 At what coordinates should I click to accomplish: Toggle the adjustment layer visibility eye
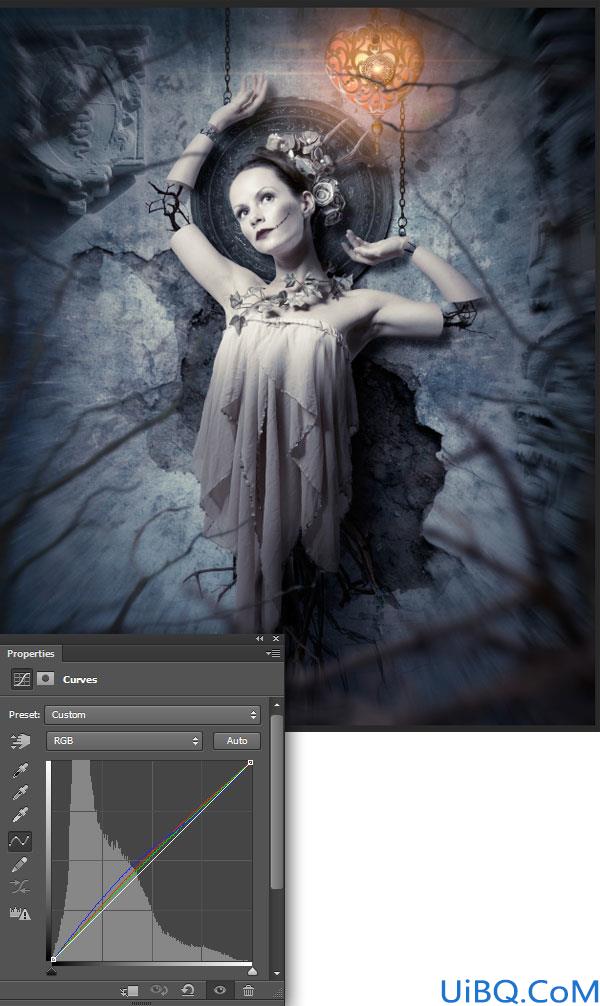coord(219,990)
